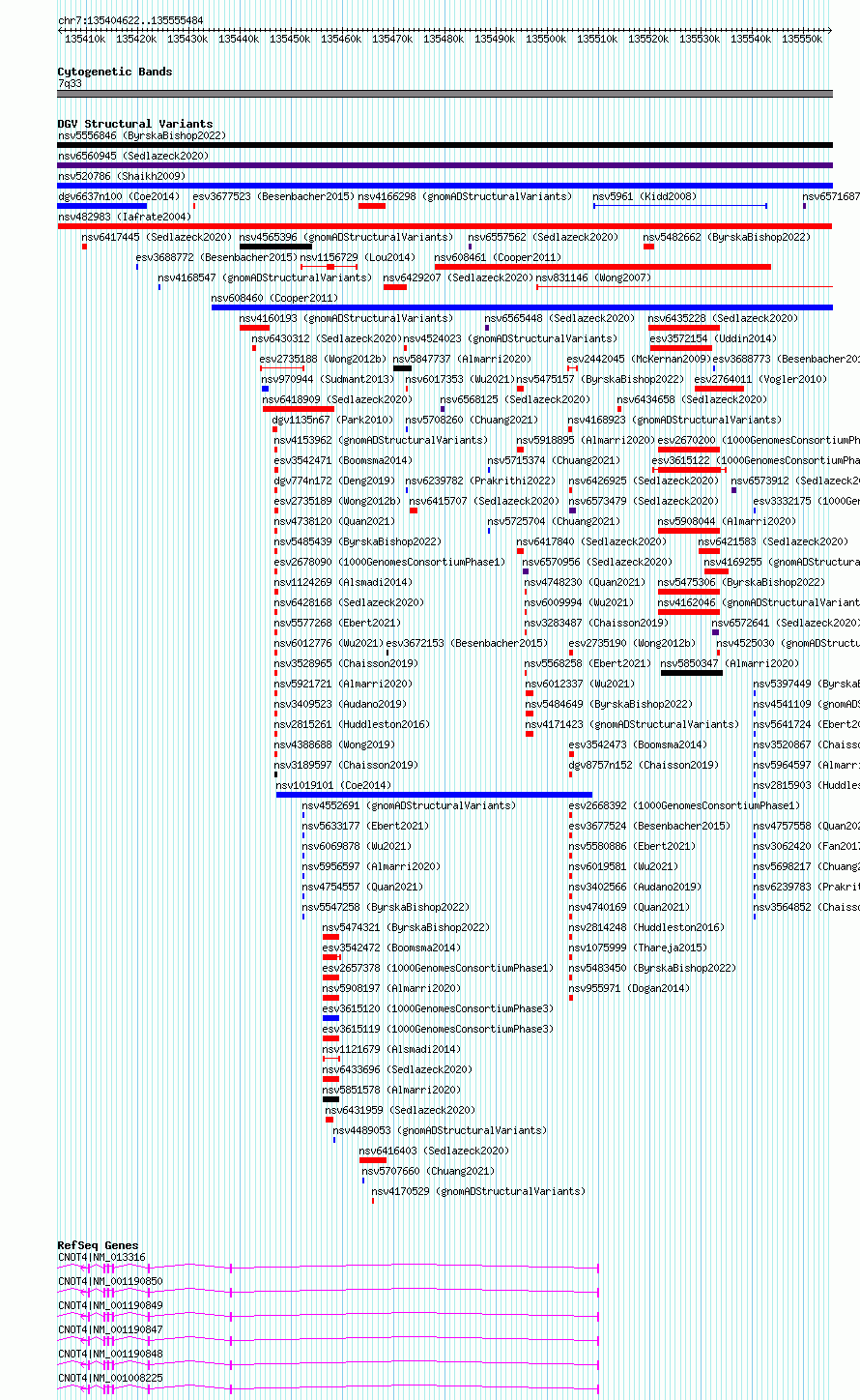Click nsv5633177 (Ebert2021) label
This screenshot has height=1400, width=860.
tap(365, 826)
